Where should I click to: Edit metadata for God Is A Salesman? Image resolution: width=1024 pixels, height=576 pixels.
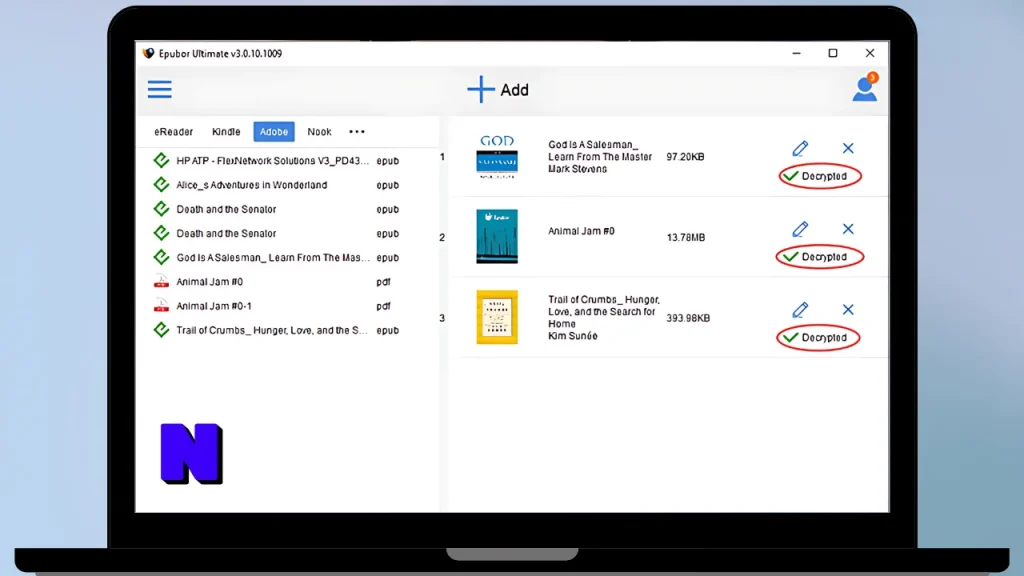[x=800, y=148]
